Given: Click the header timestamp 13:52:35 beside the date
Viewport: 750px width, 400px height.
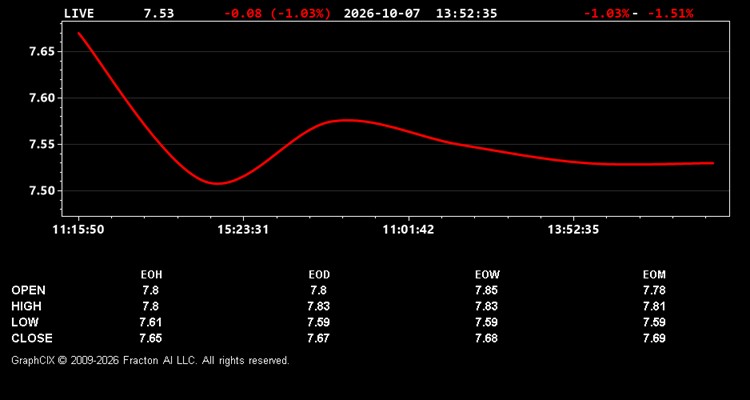Looking at the screenshot, I should pyautogui.click(x=466, y=13).
